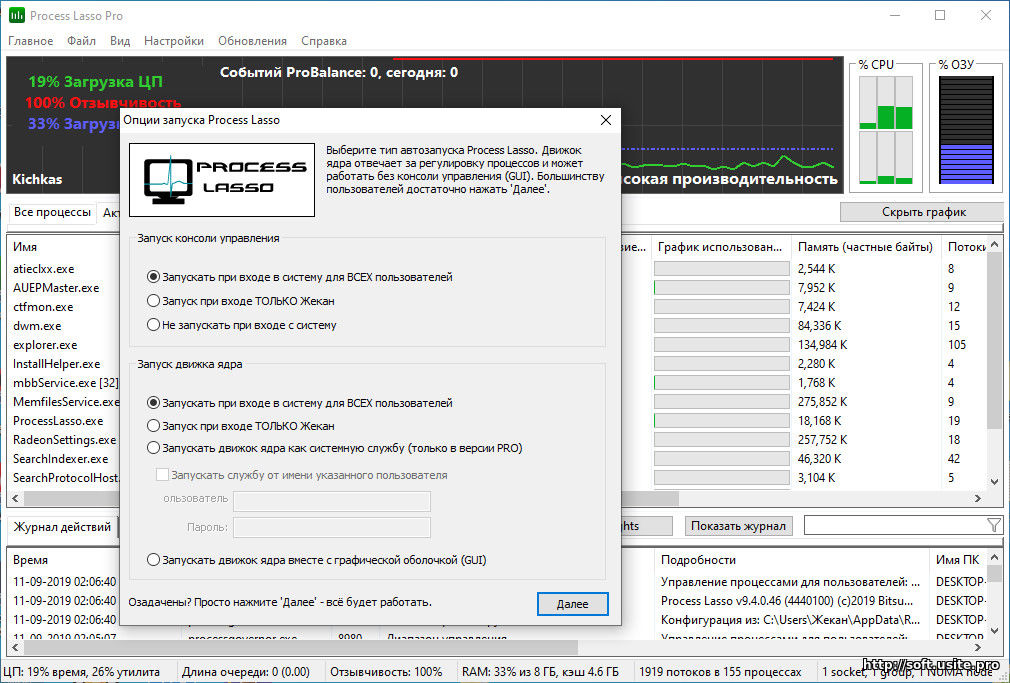
Task: Open the Вид menu
Action: [120, 41]
